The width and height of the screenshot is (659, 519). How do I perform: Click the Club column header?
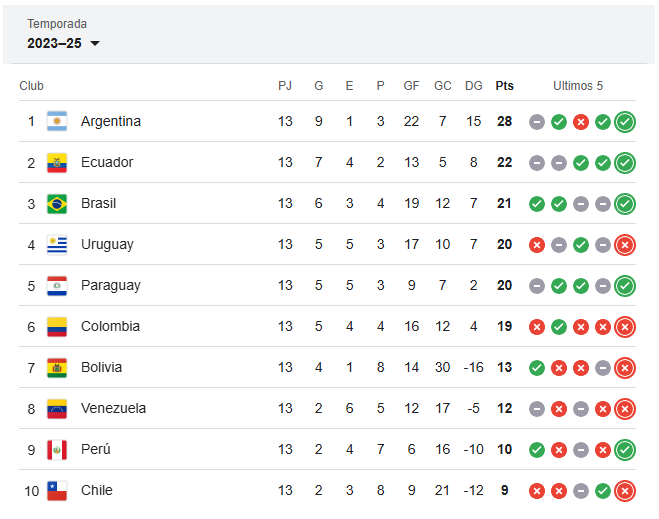tap(32, 86)
